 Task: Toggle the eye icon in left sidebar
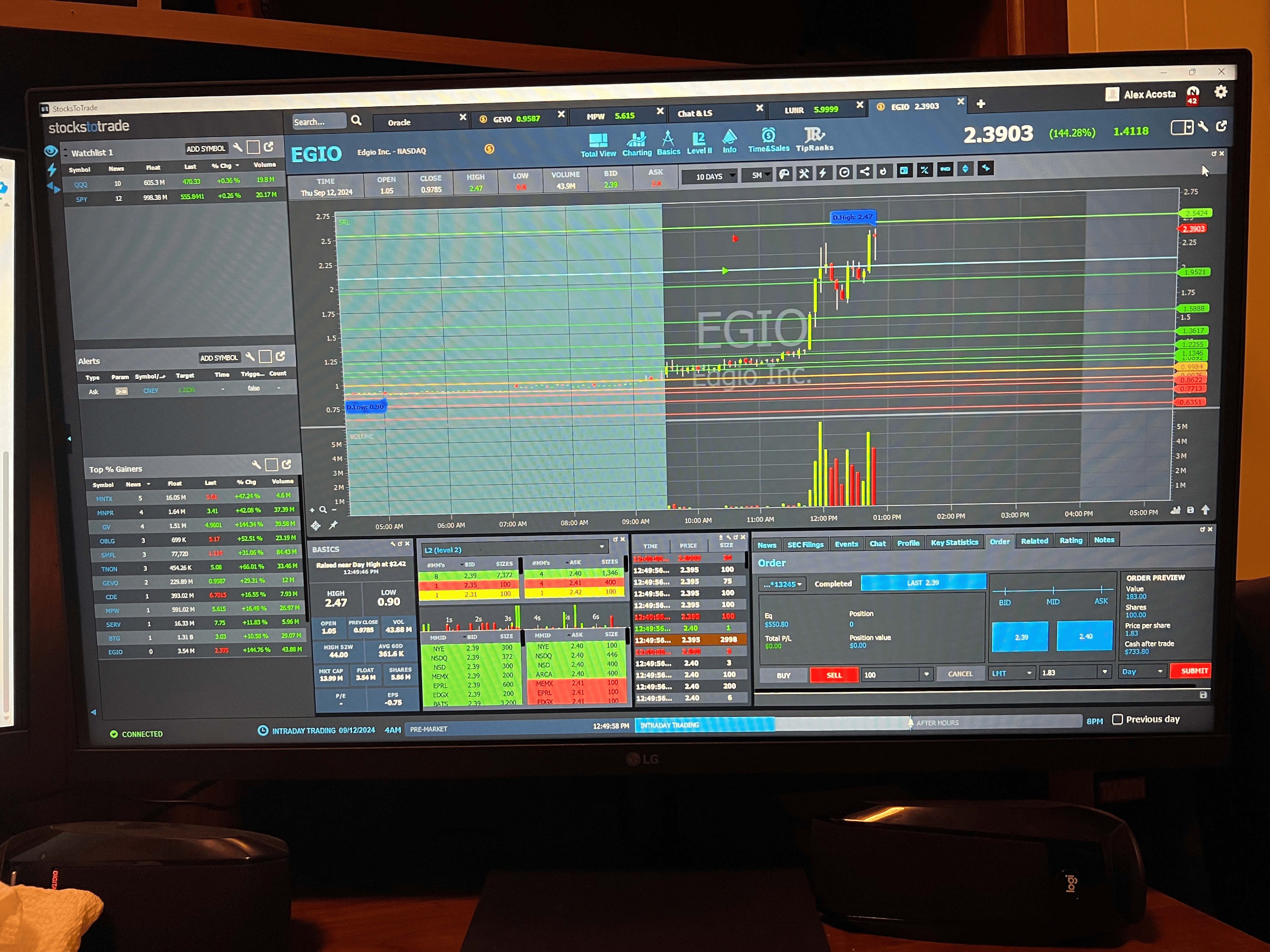pos(50,151)
